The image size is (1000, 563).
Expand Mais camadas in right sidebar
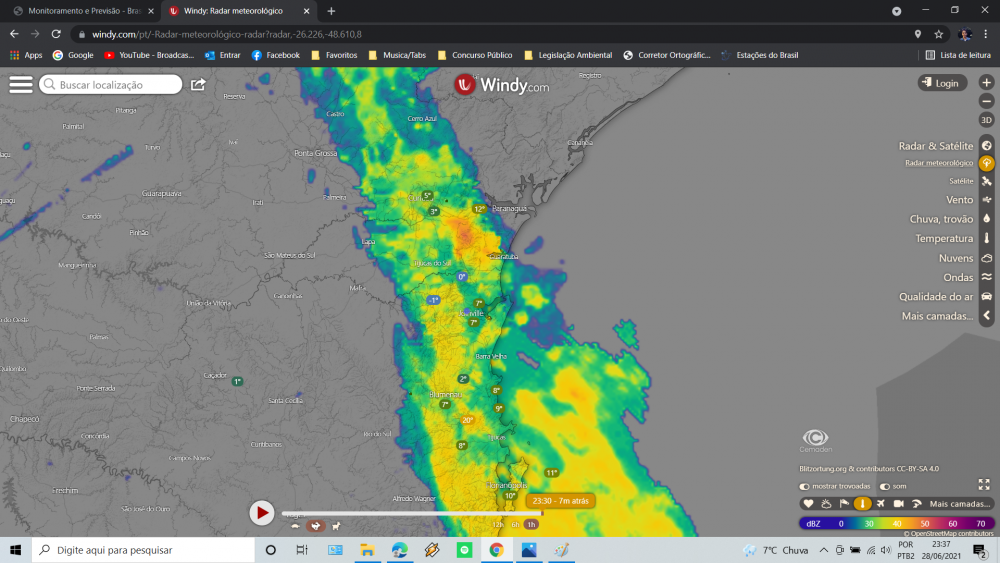(x=937, y=316)
